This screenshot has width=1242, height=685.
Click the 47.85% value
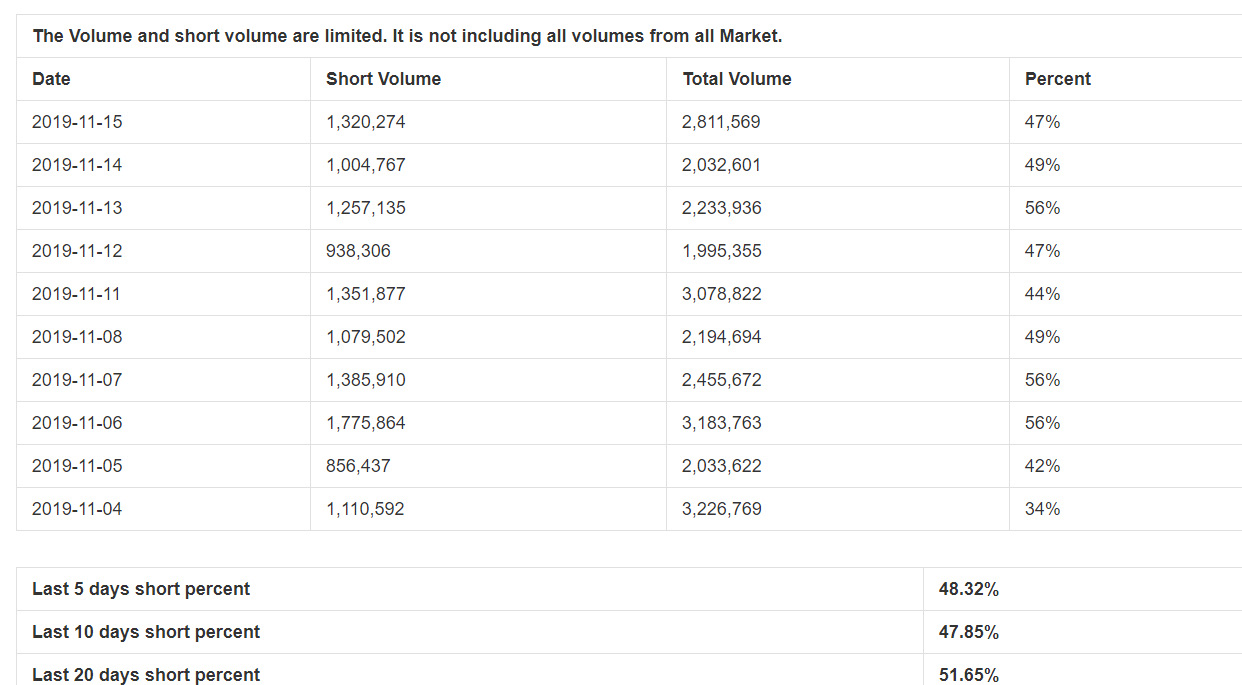968,632
